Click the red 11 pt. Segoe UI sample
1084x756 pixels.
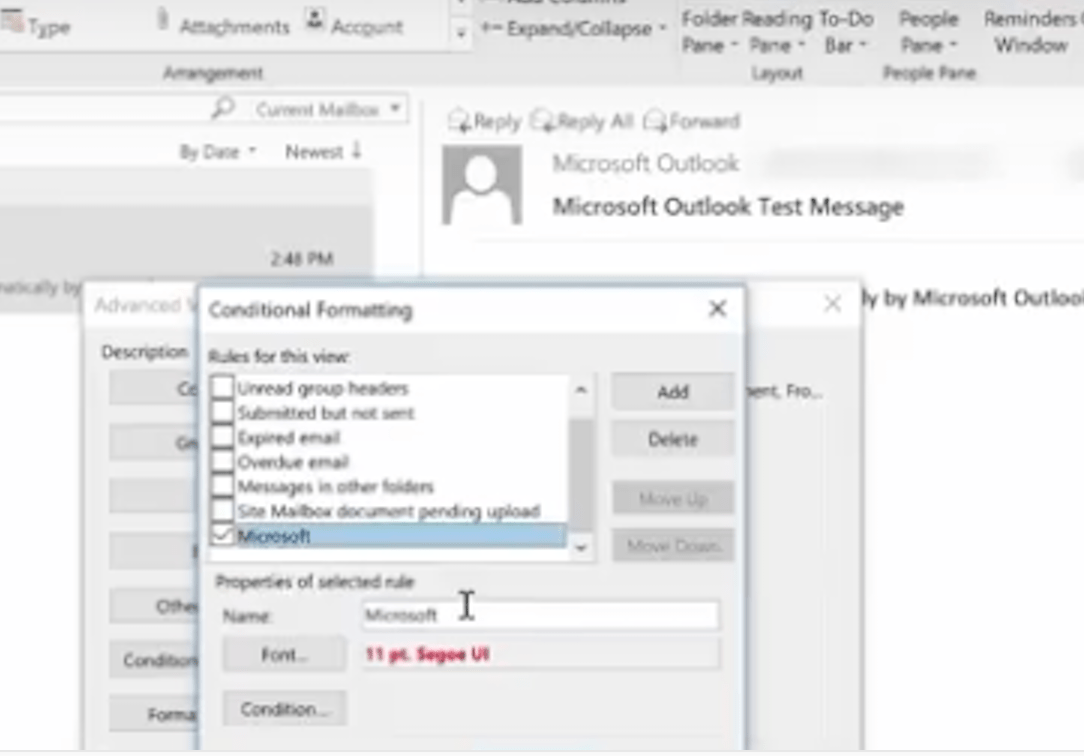[x=427, y=654]
